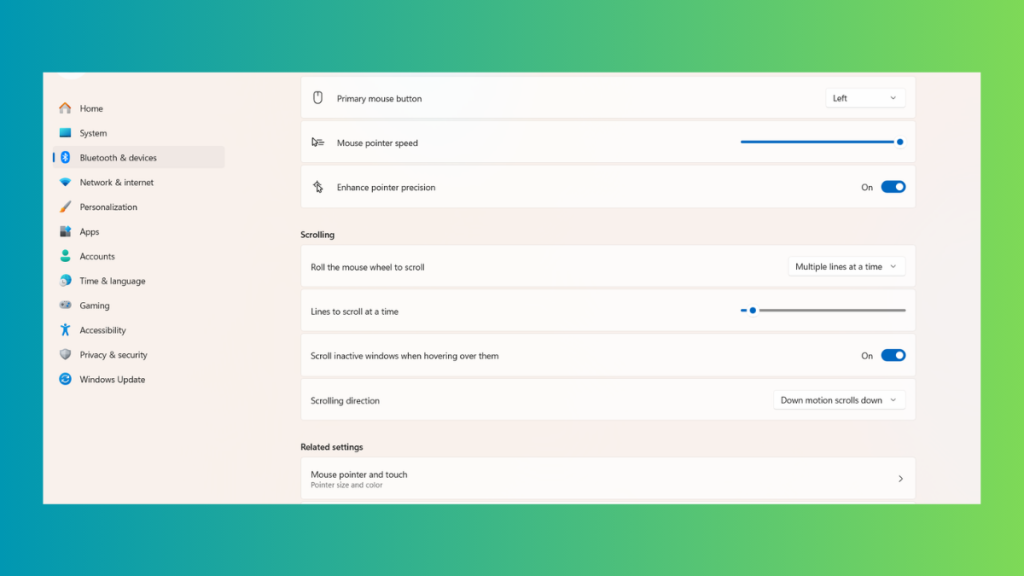The height and width of the screenshot is (576, 1024).
Task: Open the Primary mouse button Left dropdown
Action: 865,98
